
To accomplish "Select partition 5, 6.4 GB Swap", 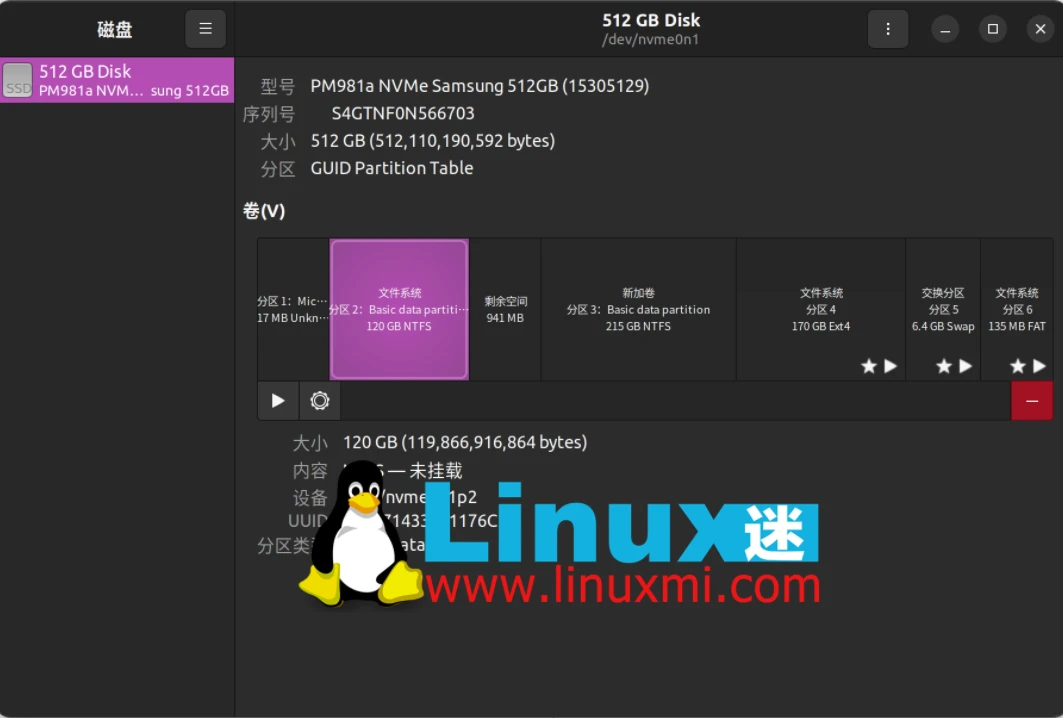I will 942,309.
